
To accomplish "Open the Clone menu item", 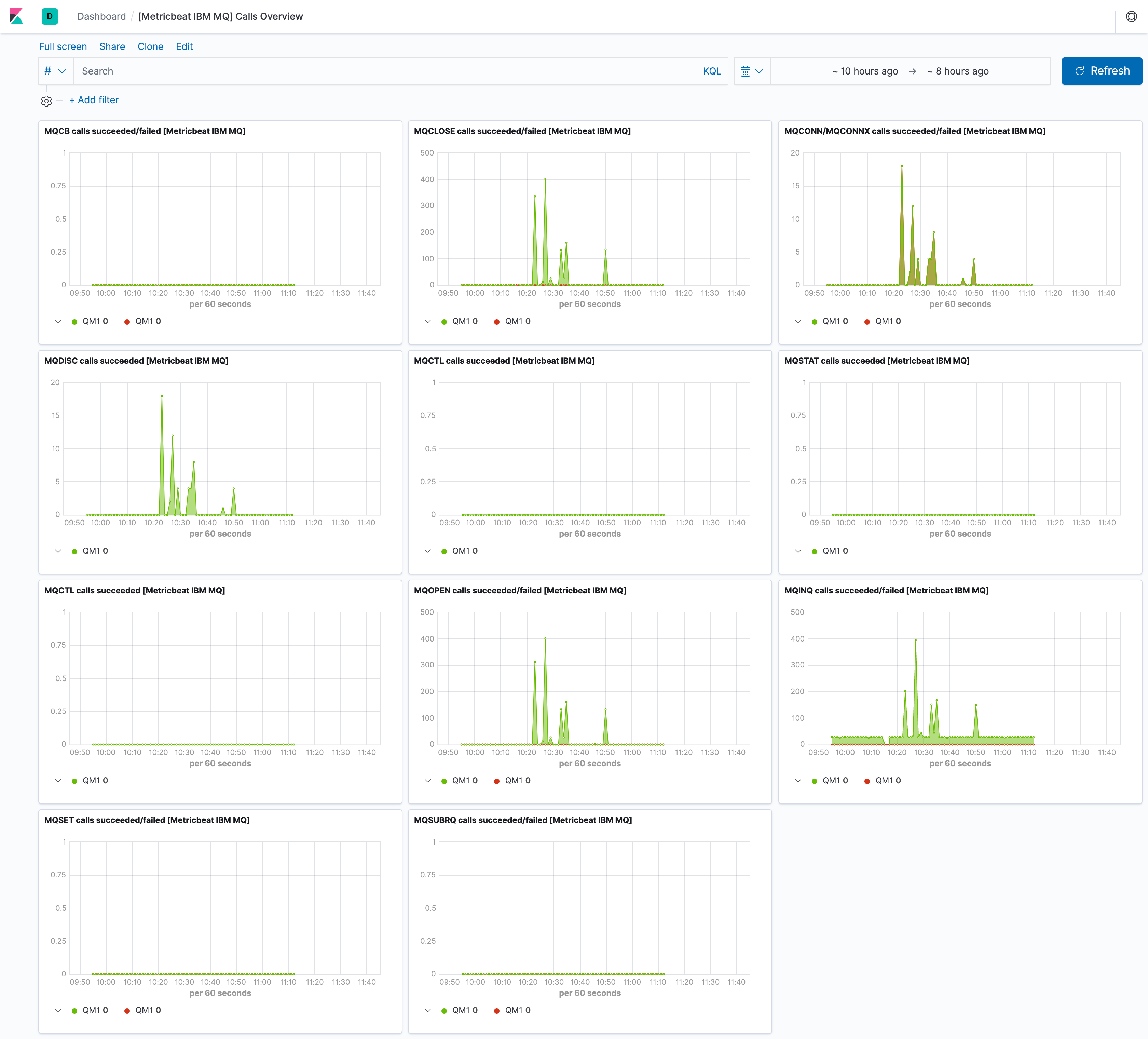I will [x=150, y=47].
